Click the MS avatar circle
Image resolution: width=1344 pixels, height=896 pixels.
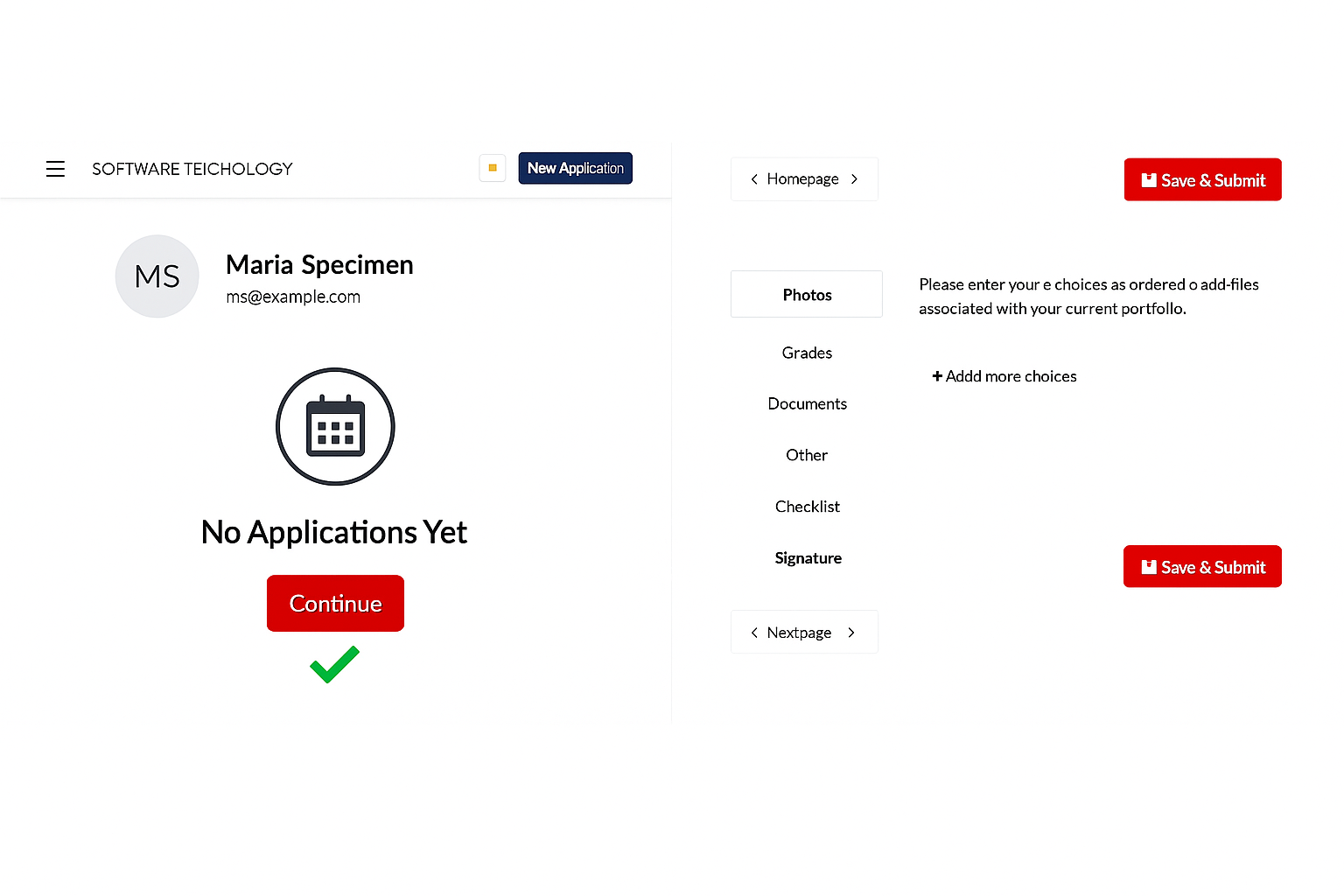tap(157, 276)
